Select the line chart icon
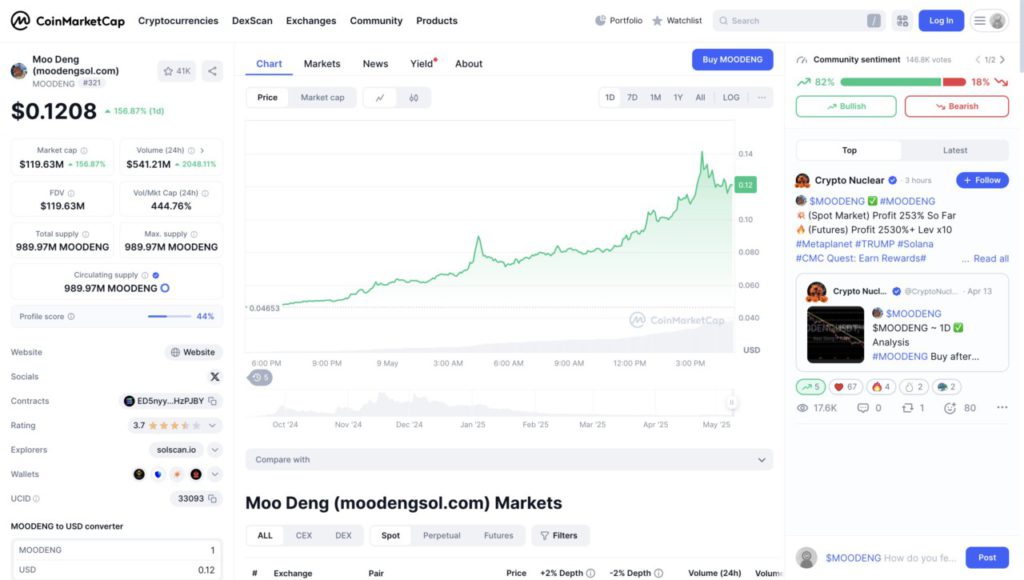Viewport: 1024px width, 580px height. pyautogui.click(x=380, y=98)
